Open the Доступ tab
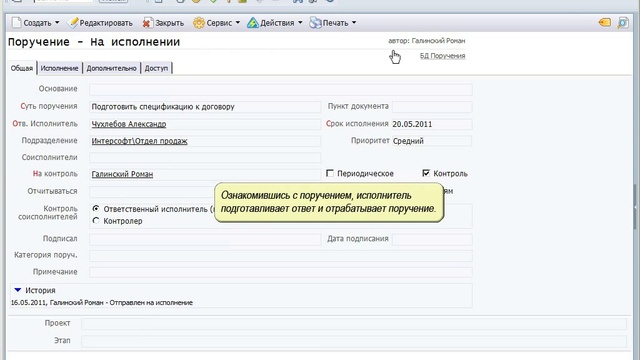Image resolution: width=640 pixels, height=360 pixels. 156,68
